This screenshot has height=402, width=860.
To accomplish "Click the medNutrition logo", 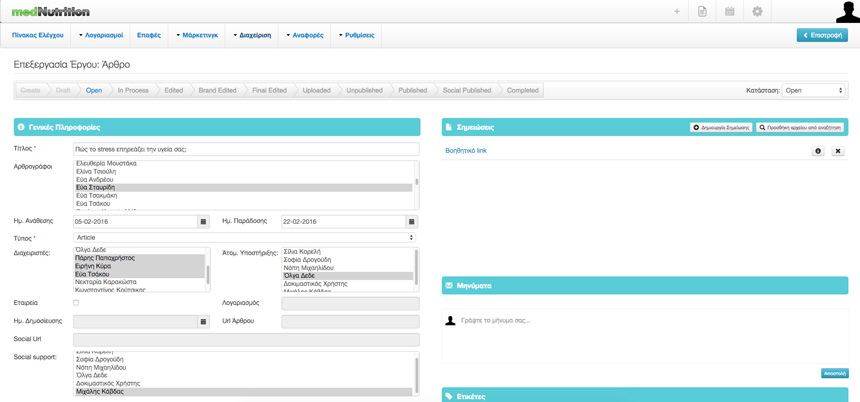I will click(x=50, y=11).
